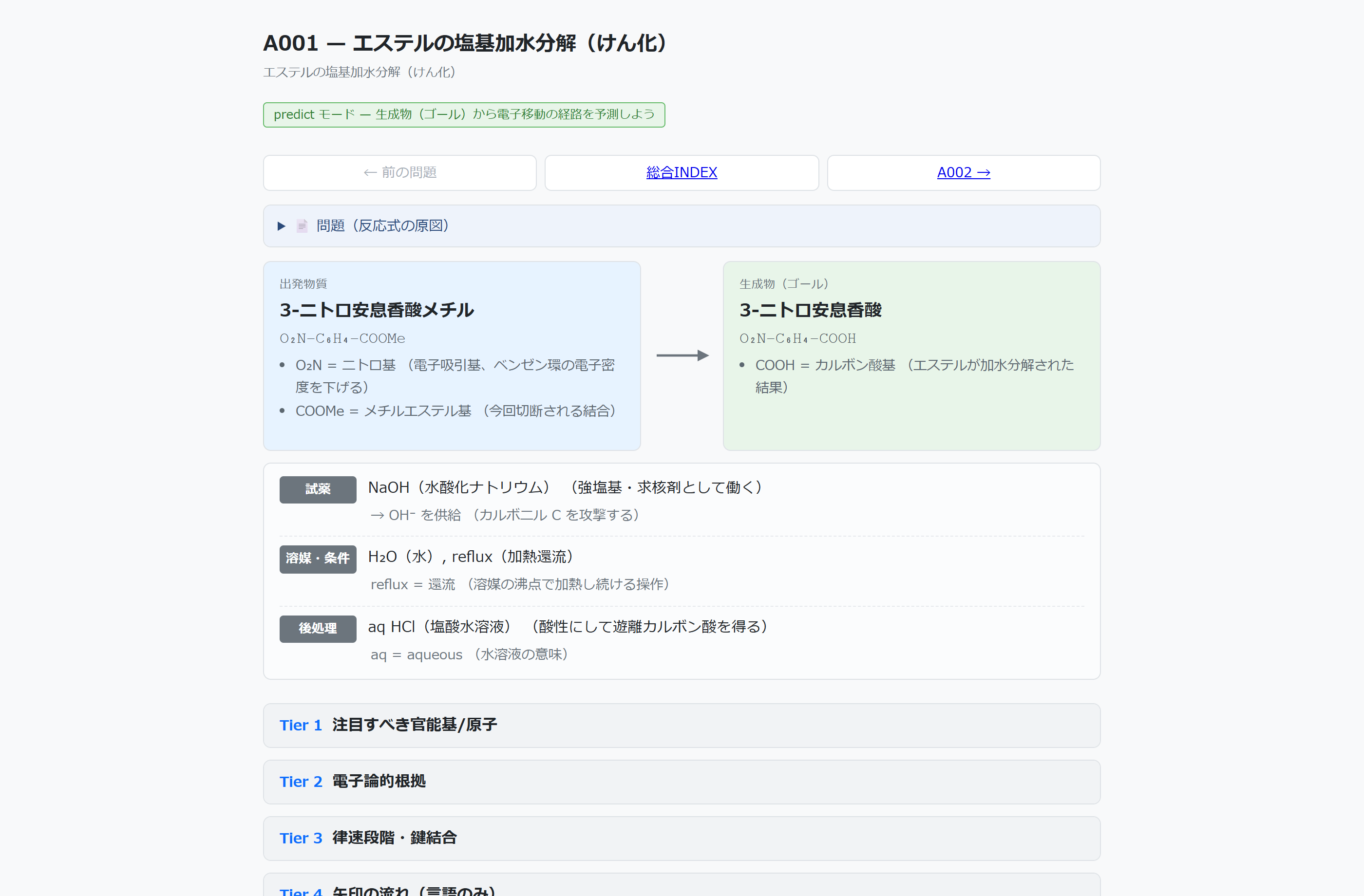
Task: Expand Tier 2 電子論的根拠
Action: coord(682,782)
